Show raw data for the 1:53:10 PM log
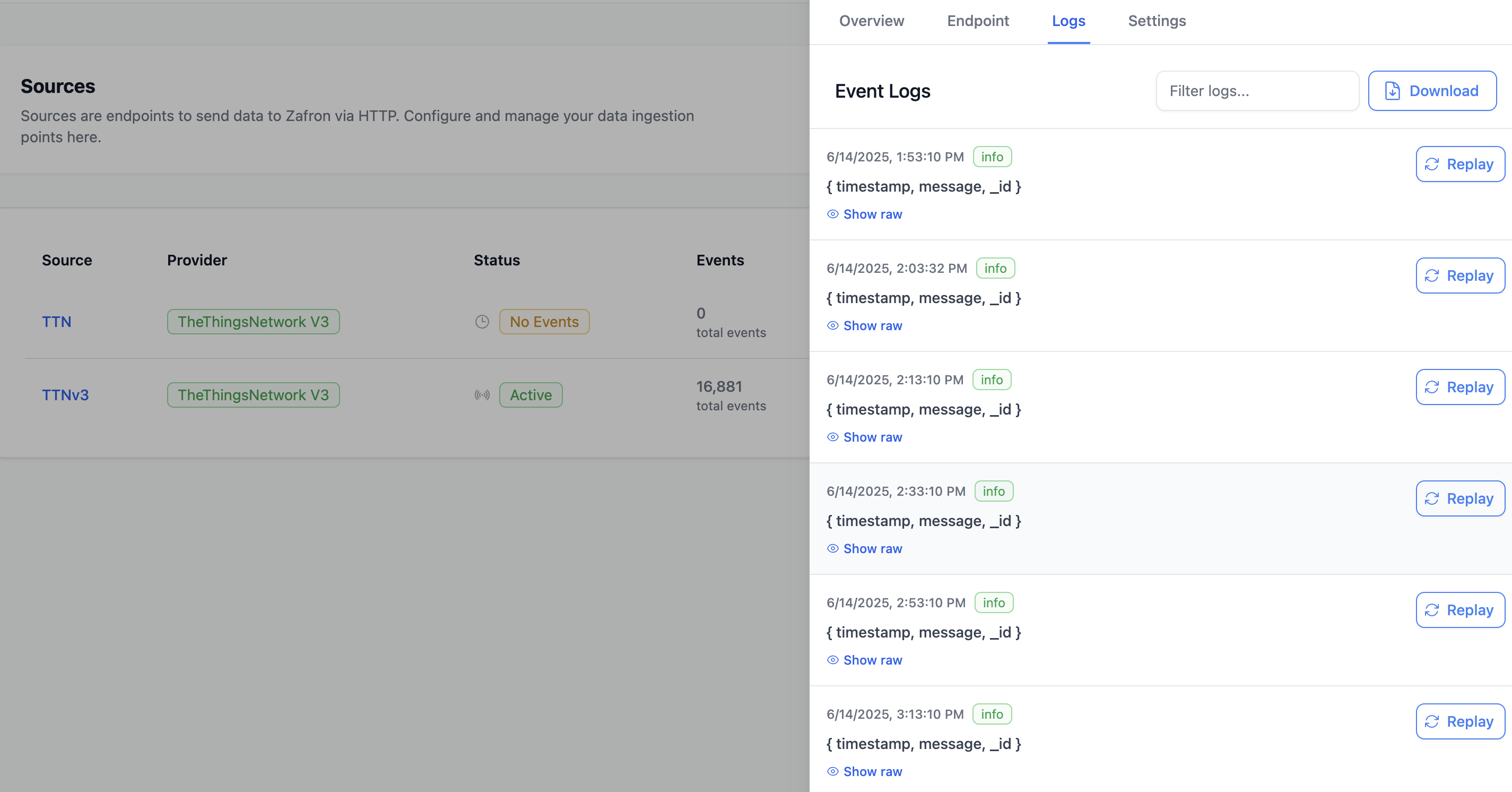1512x792 pixels. click(x=872, y=214)
